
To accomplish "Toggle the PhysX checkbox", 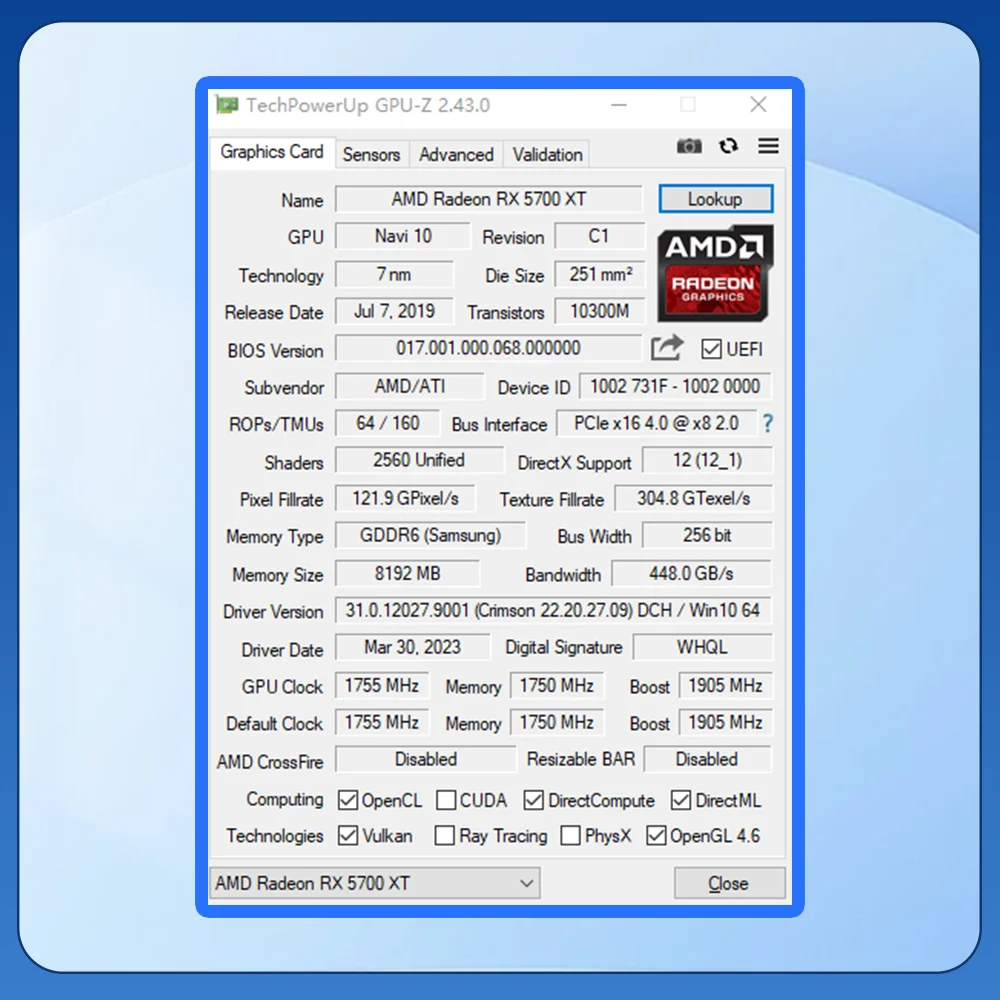I will (570, 835).
